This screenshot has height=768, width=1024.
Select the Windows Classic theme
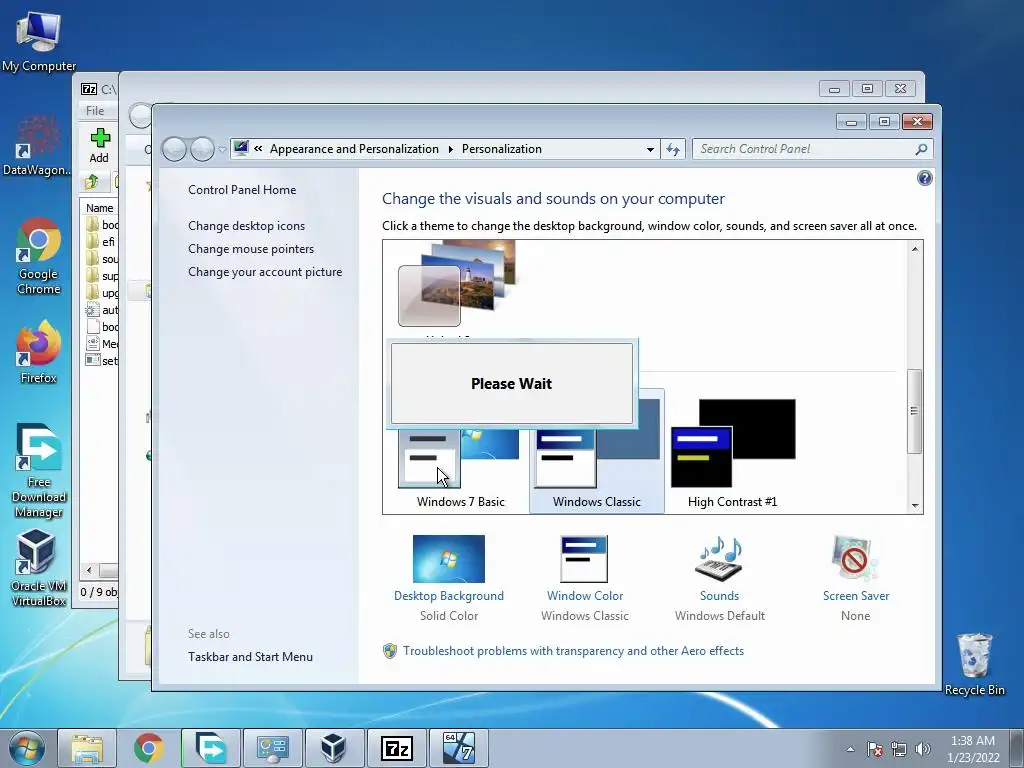click(596, 452)
